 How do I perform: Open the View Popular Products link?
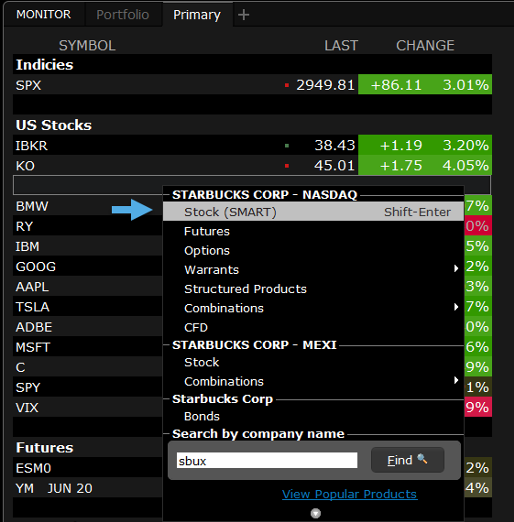349,494
